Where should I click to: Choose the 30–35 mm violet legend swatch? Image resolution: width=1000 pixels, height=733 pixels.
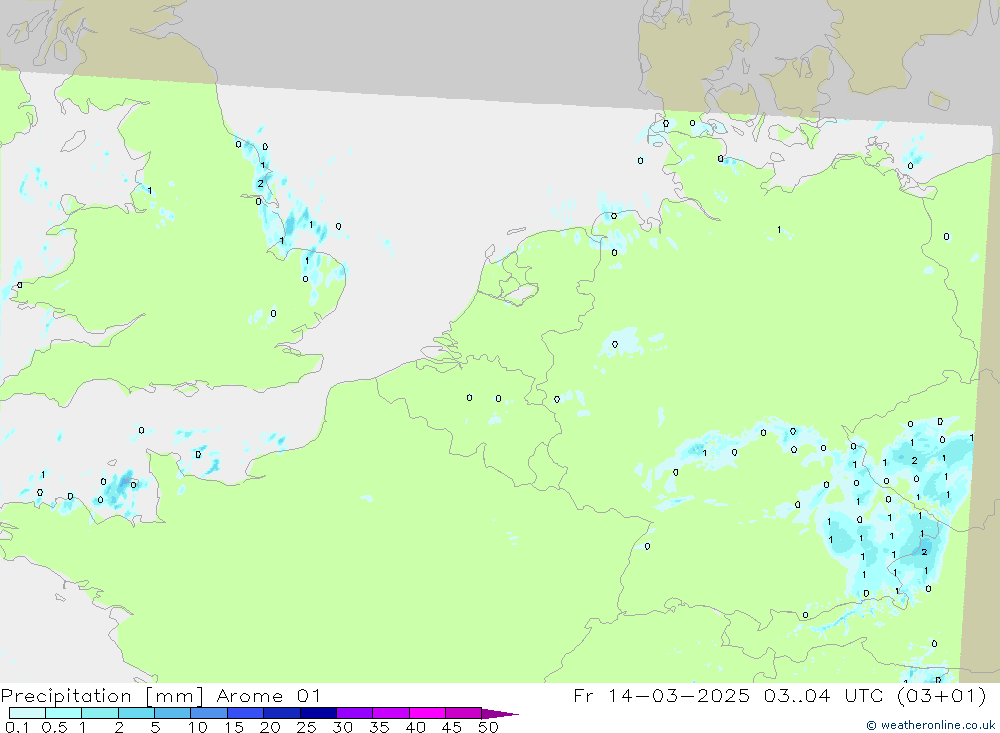pyautogui.click(x=355, y=713)
